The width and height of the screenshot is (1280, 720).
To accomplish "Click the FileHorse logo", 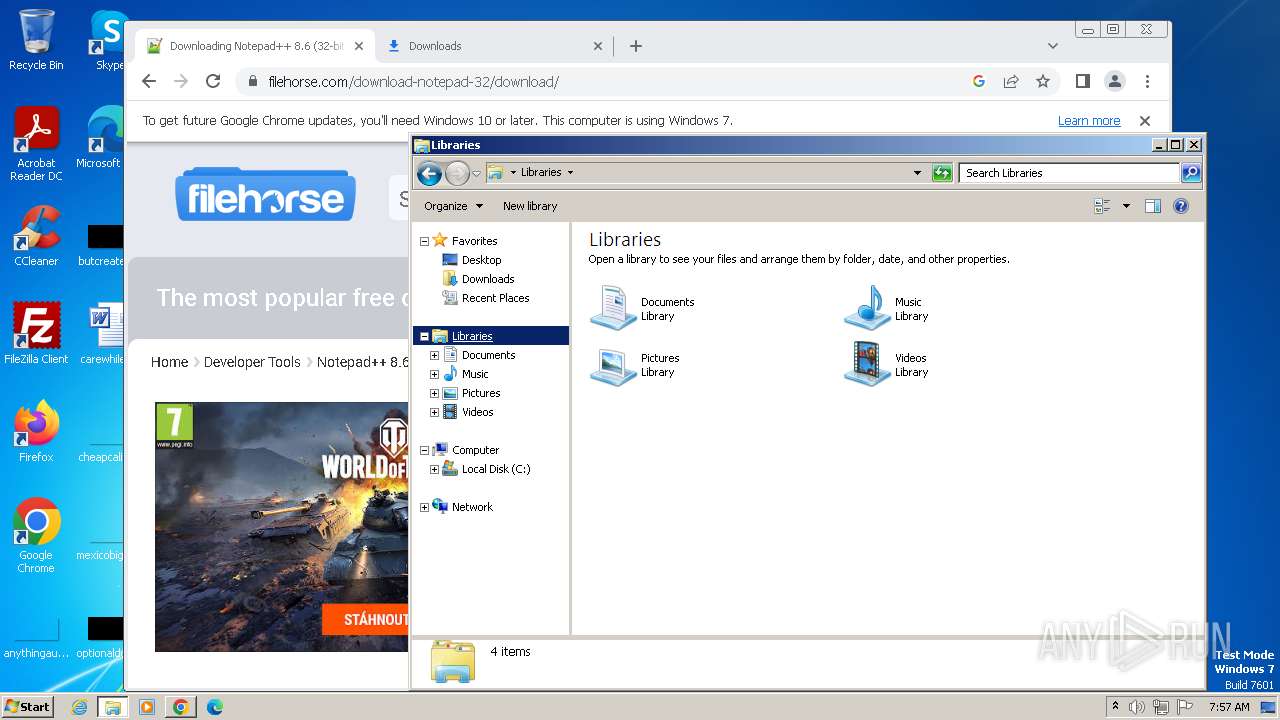I will tap(265, 195).
